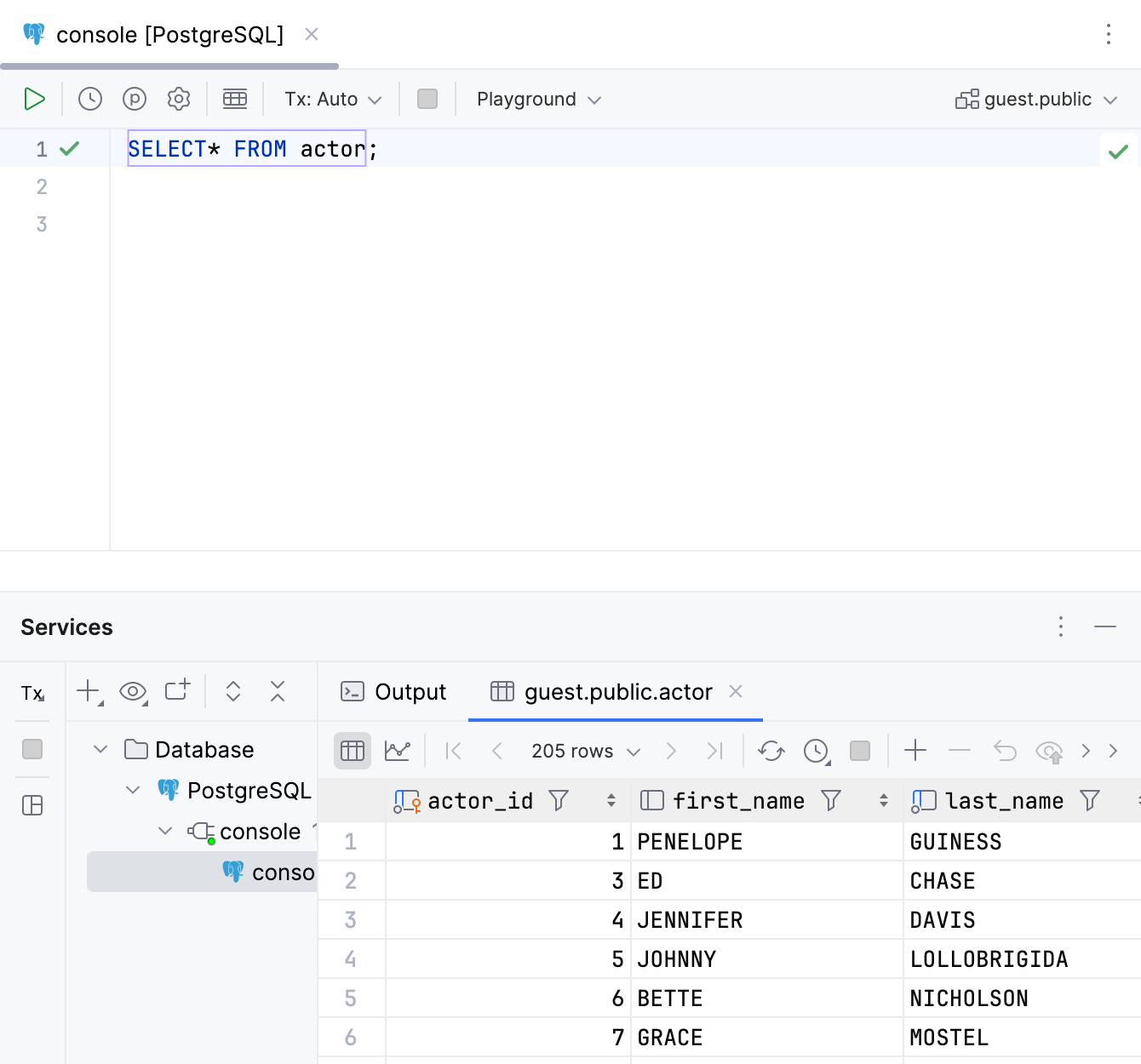Open the console settings gear icon

[x=179, y=99]
